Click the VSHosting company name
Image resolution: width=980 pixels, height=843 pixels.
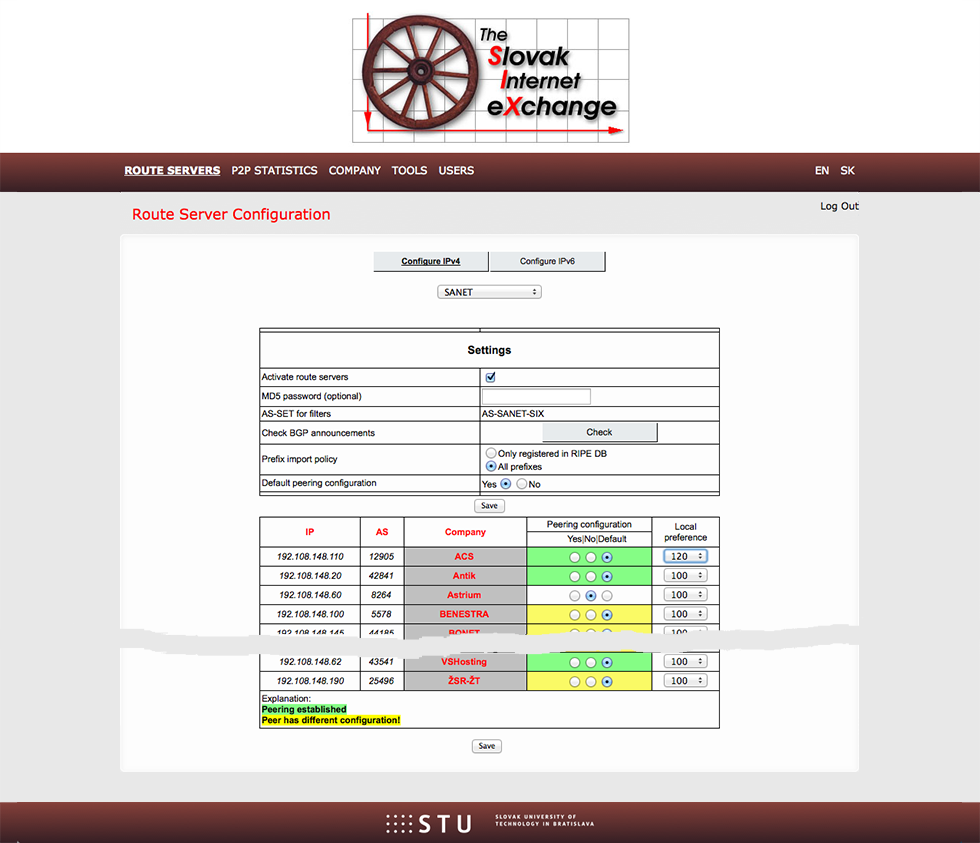464,662
